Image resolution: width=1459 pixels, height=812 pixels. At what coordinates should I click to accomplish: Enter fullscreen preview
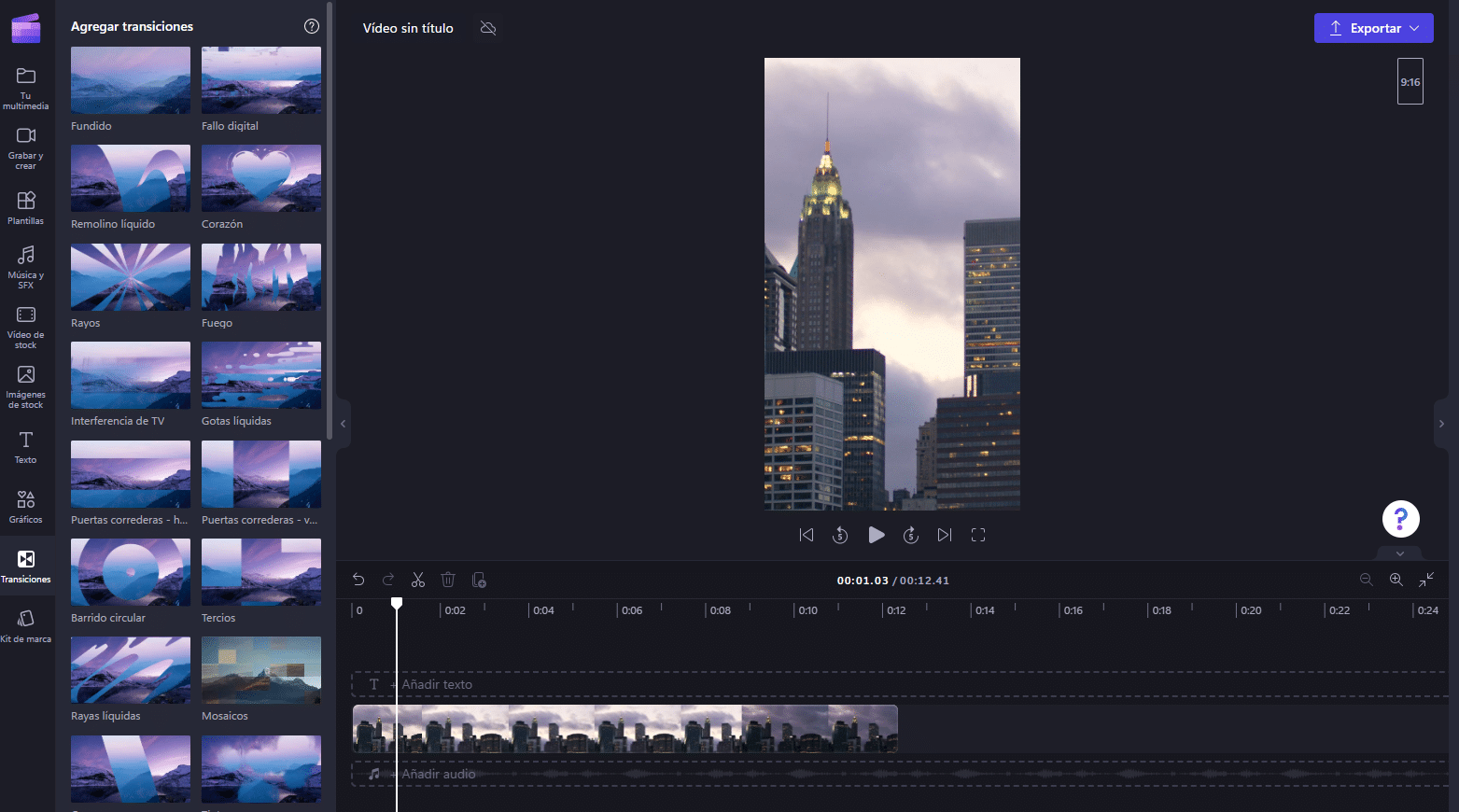[x=978, y=535]
